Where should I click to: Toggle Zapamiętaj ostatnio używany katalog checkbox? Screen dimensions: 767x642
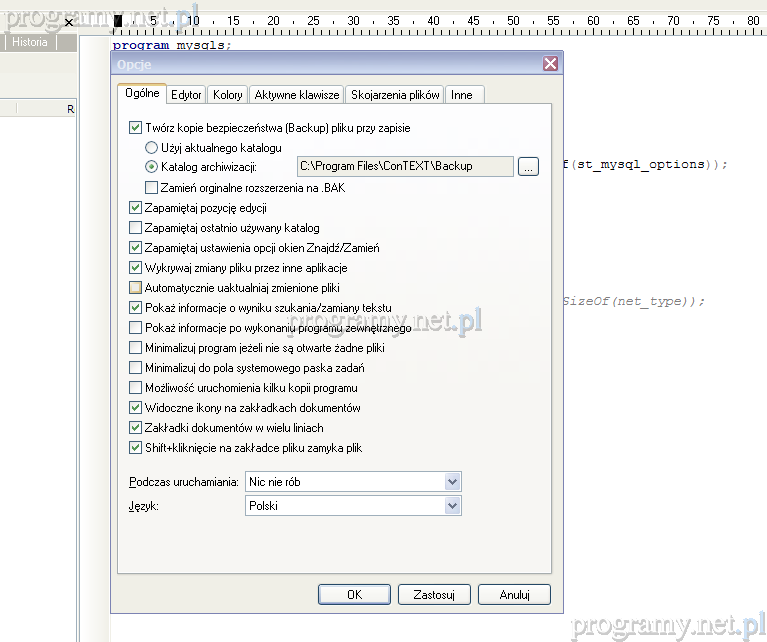point(136,228)
